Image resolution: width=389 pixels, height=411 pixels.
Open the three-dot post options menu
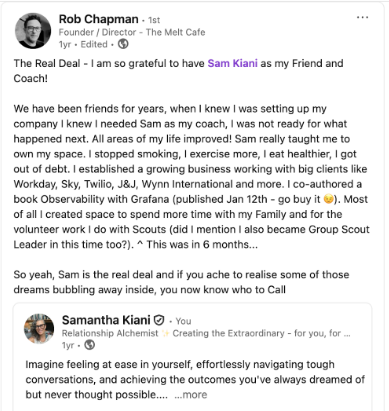(362, 17)
